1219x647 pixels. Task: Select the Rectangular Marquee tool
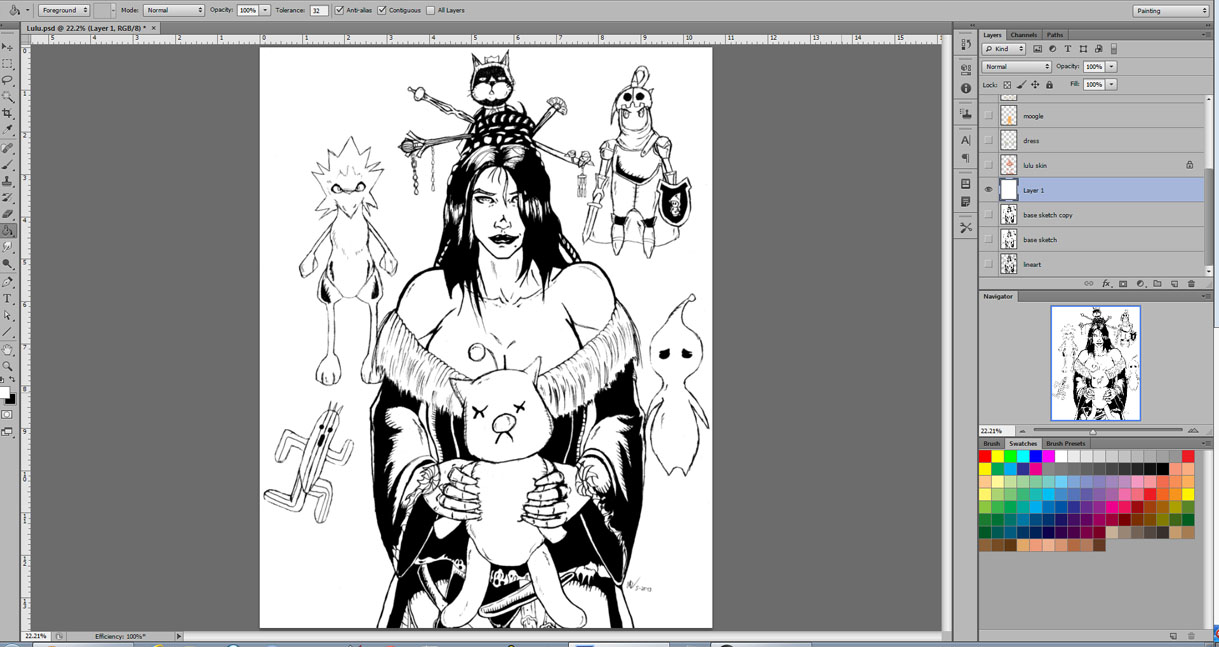pos(8,64)
